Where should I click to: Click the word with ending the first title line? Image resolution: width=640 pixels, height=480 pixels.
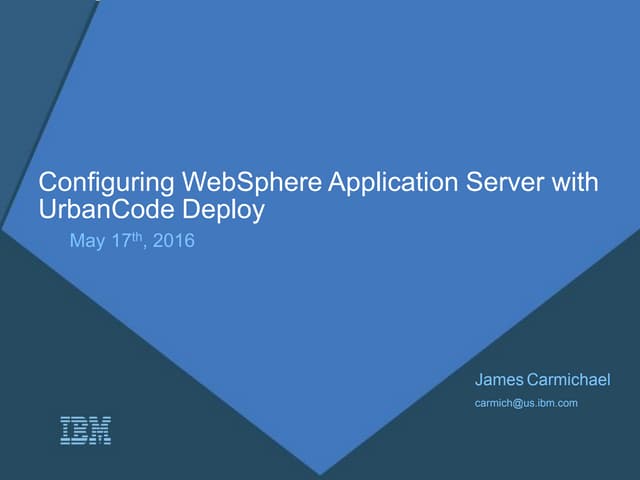click(579, 184)
